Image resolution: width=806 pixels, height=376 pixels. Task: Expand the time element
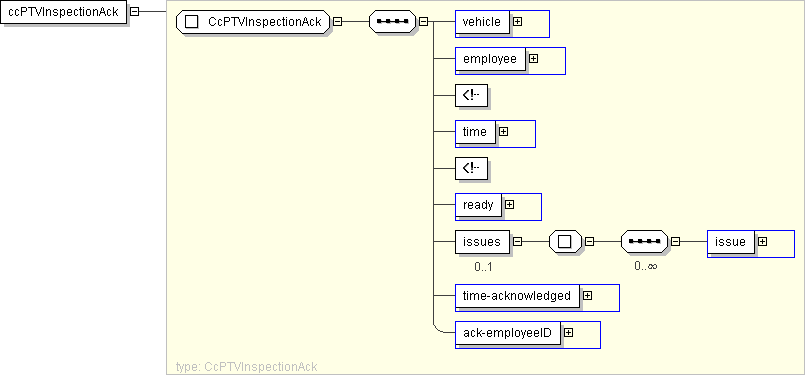[x=504, y=132]
